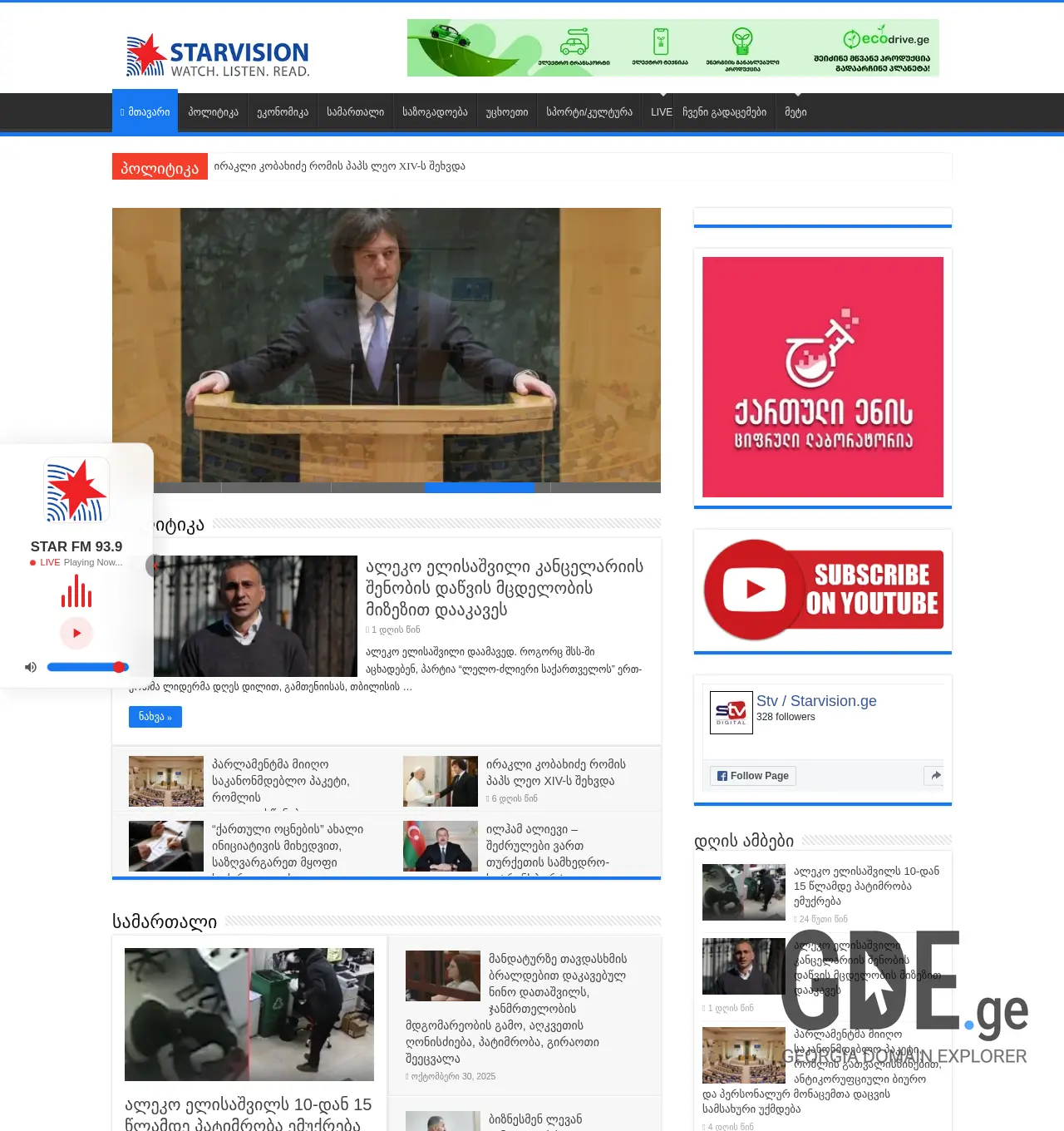Click the equalizer bars in the radio player
The width and height of the screenshot is (1064, 1131).
(76, 590)
